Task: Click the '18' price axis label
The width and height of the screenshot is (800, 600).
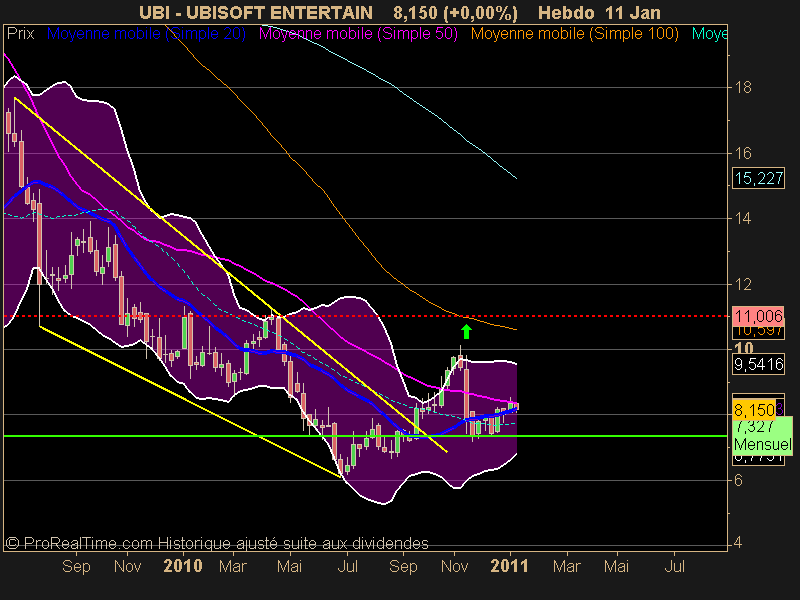Action: pos(743,88)
